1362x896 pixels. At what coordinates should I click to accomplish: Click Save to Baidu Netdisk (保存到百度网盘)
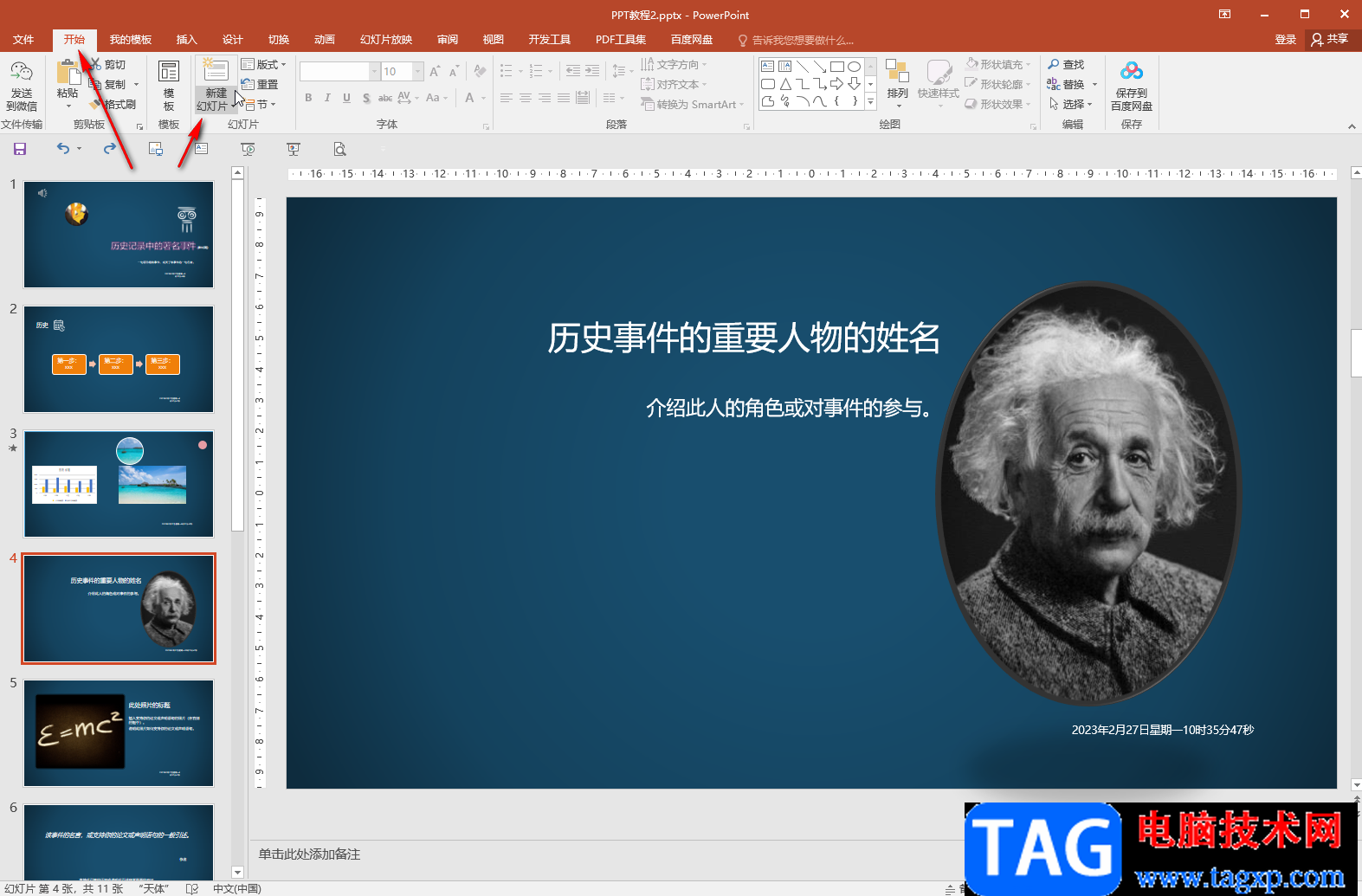(1132, 86)
